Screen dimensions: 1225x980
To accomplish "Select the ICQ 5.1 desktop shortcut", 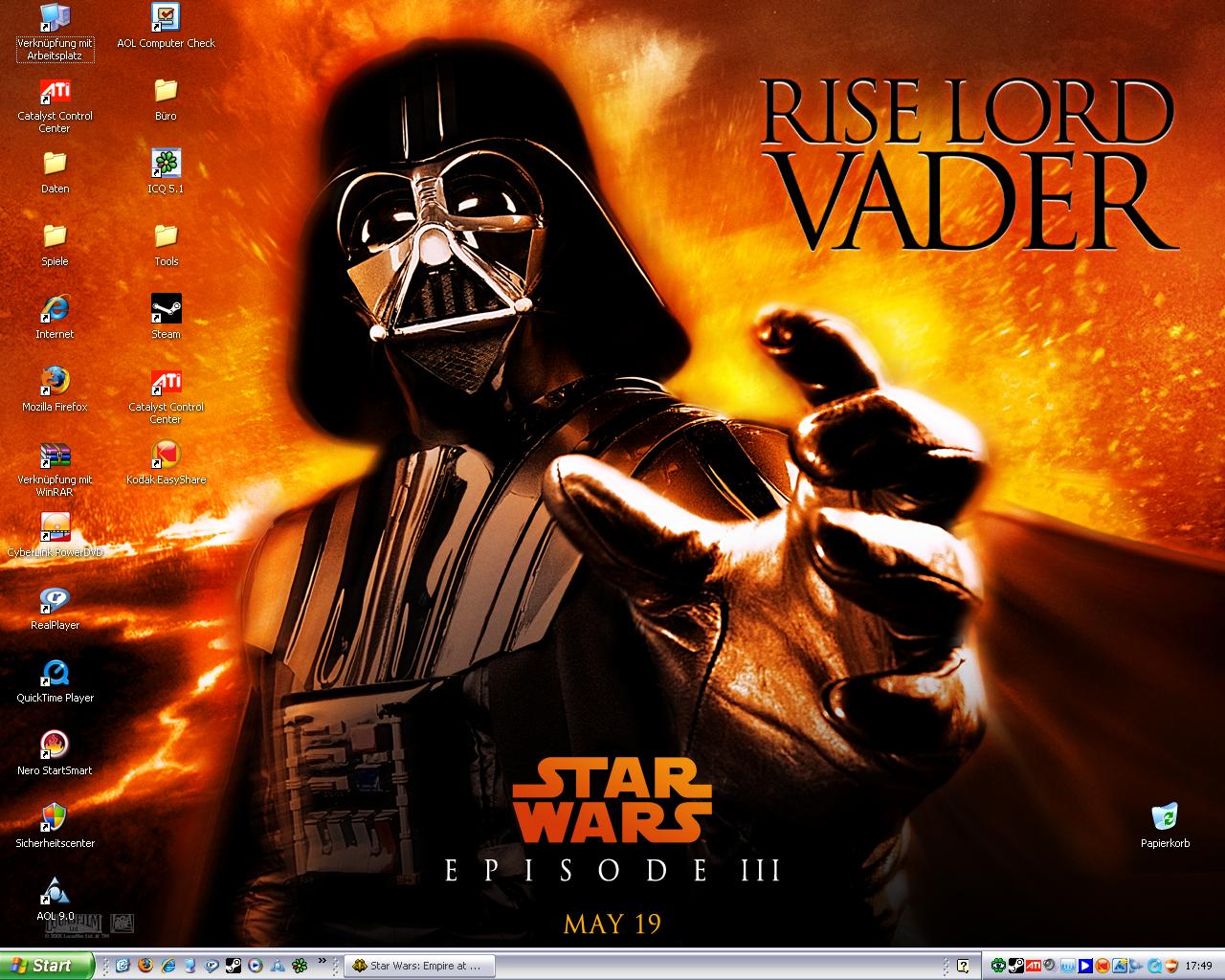I will 166,165.
